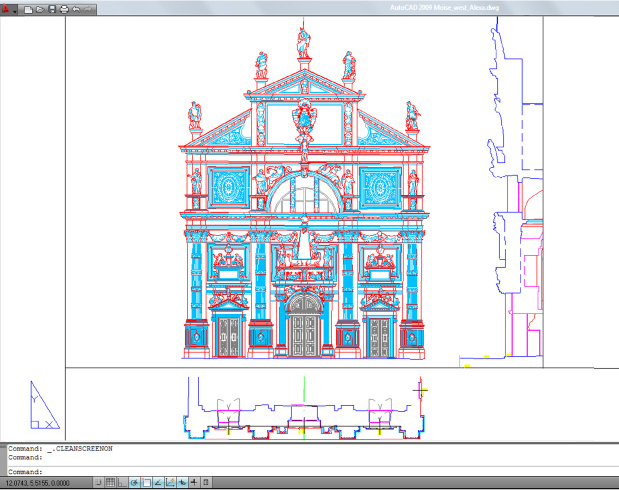Click the Open file icon
Image resolution: width=619 pixels, height=490 pixels.
(40, 9)
